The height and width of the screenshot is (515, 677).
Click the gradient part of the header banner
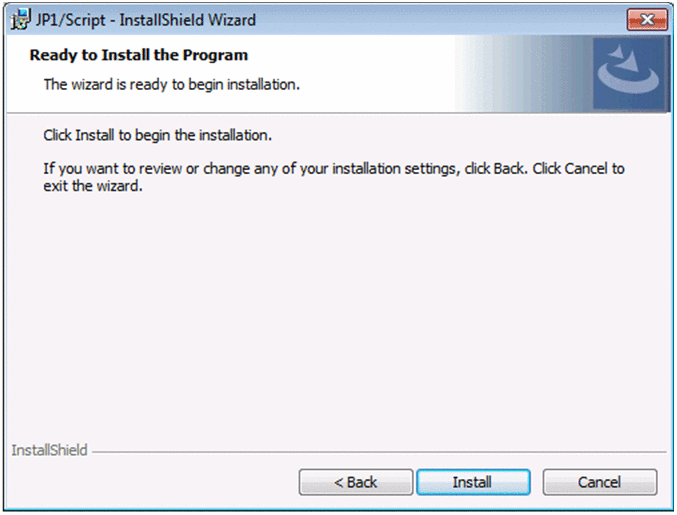(x=520, y=74)
